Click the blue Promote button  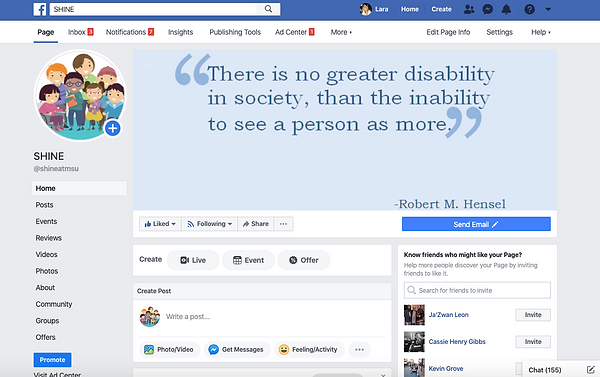pos(52,360)
